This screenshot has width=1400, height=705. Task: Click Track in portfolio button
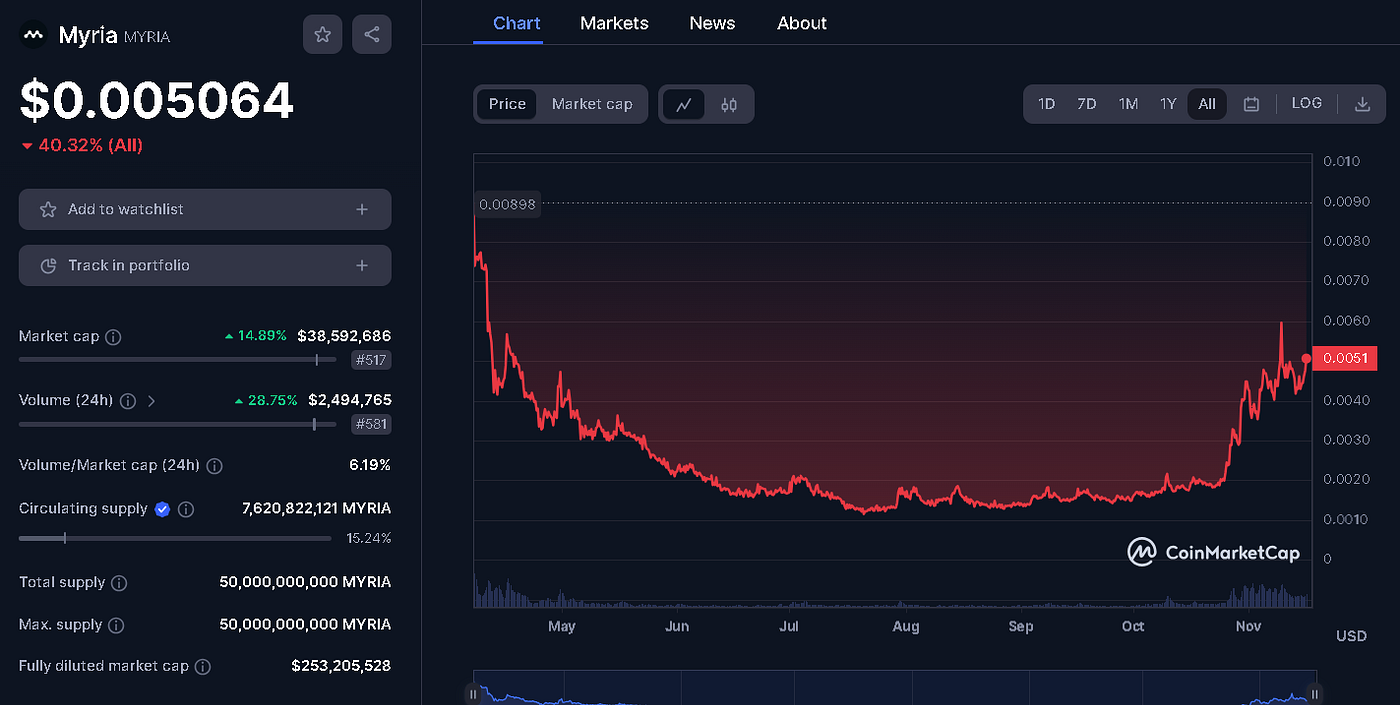pos(205,265)
